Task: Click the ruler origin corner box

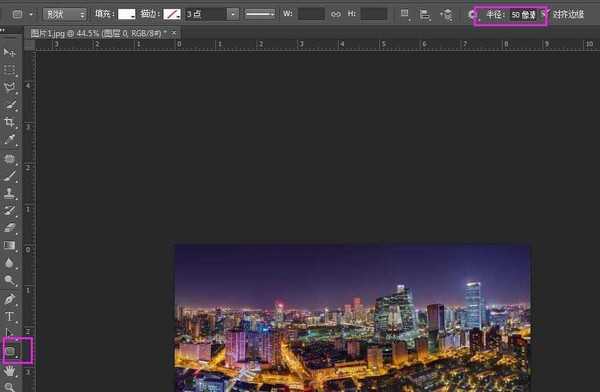Action: pyautogui.click(x=29, y=45)
